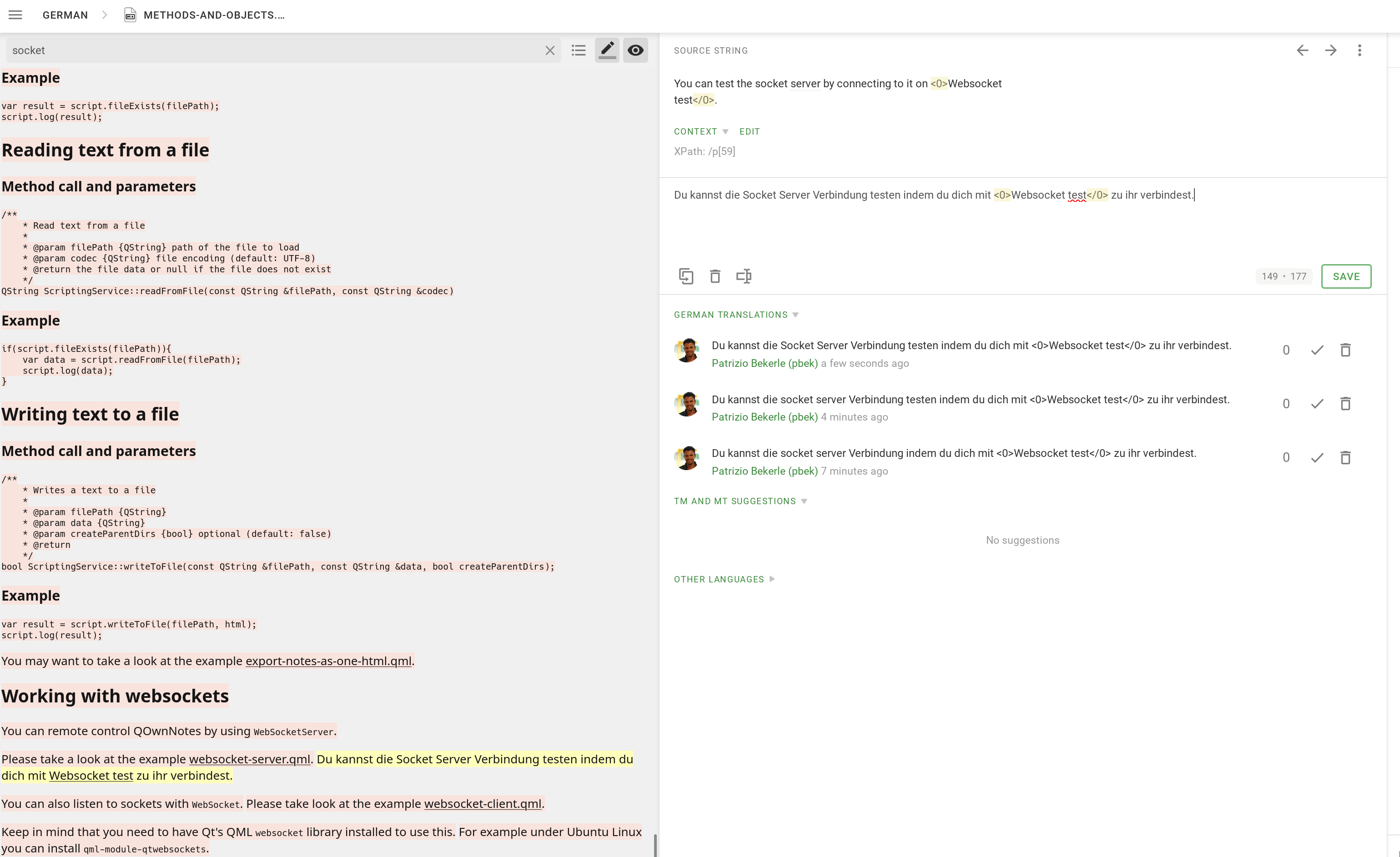Delete the translation from 4 minutes ago

point(1345,404)
